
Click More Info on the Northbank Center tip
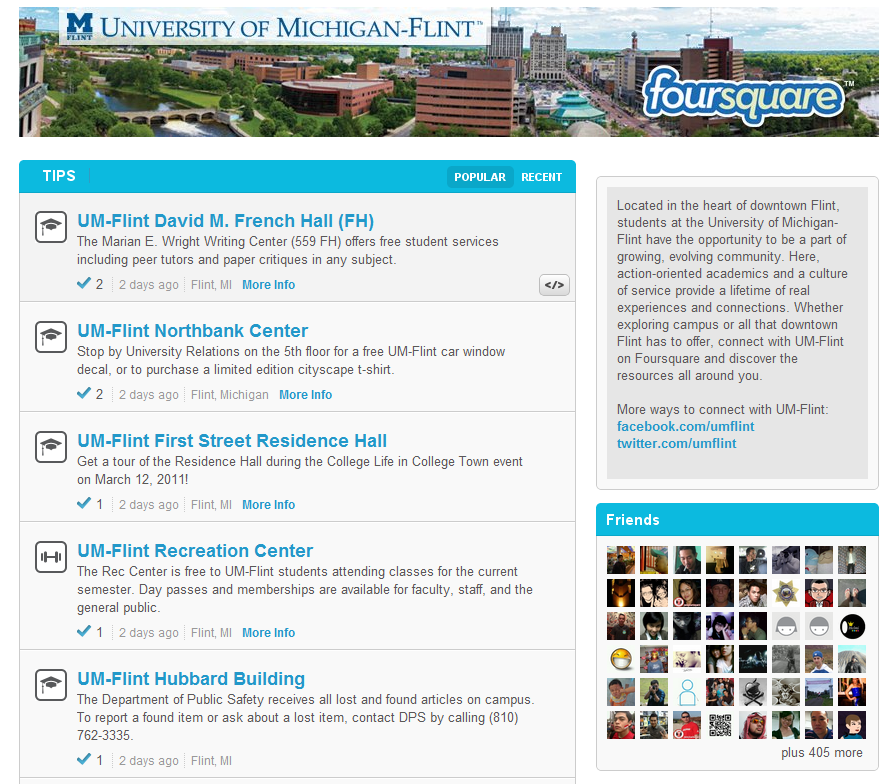point(306,395)
